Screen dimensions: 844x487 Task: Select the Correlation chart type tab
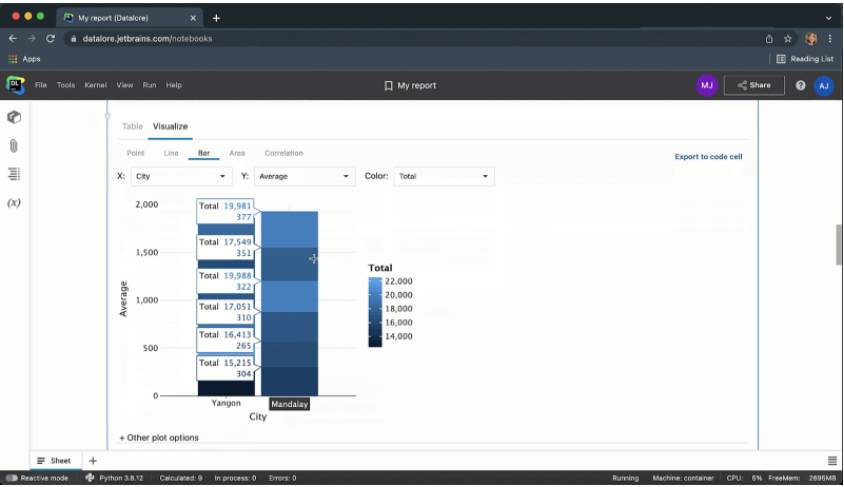tap(283, 153)
